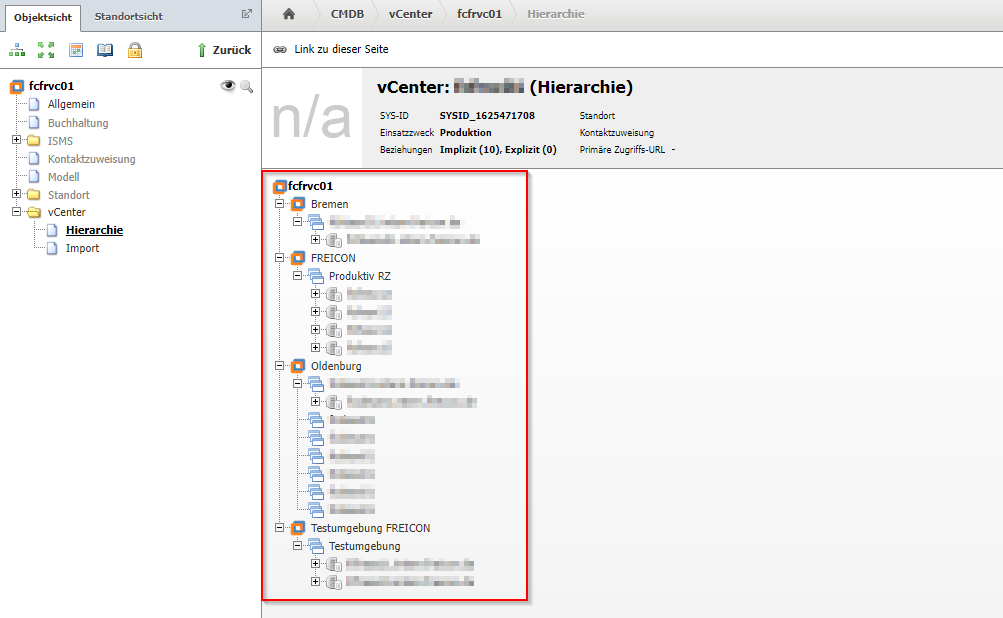
Task: Pop out the sidebar with external-link icon
Action: [247, 14]
